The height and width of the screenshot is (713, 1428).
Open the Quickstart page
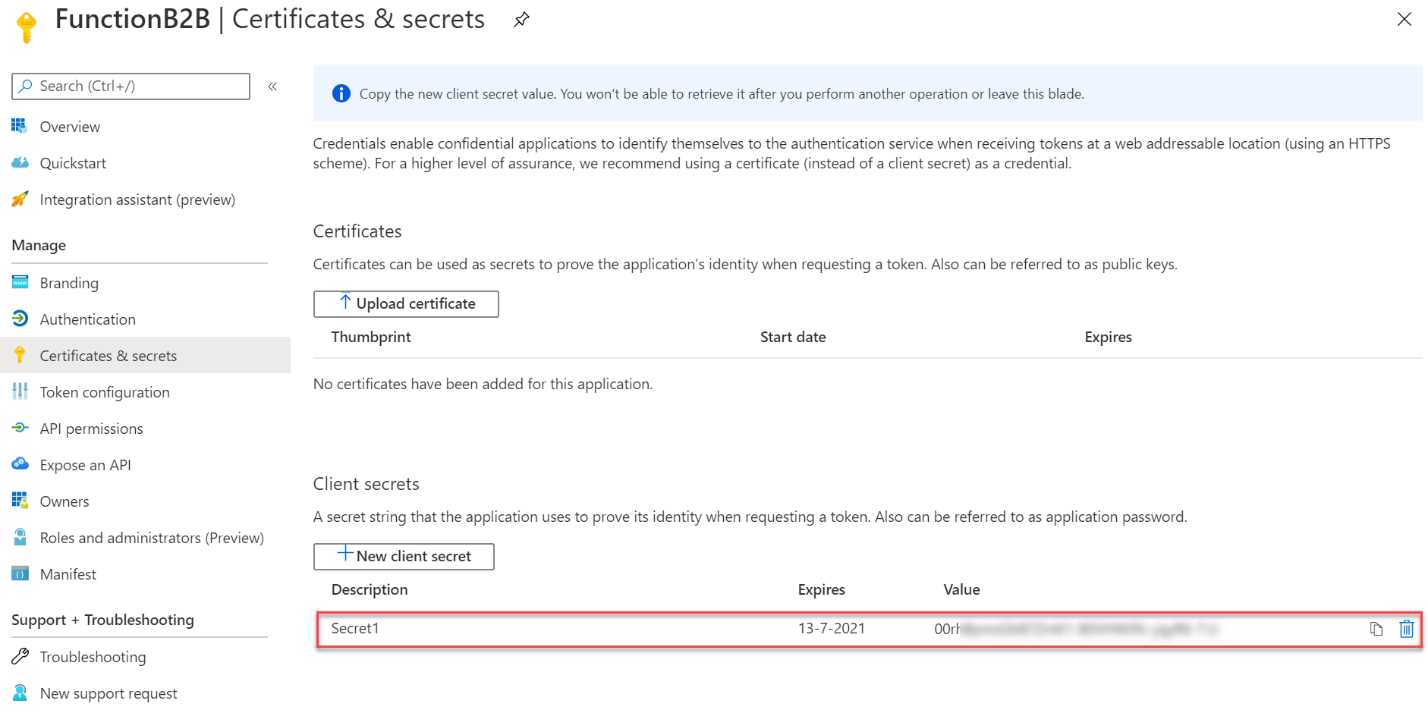coord(70,163)
